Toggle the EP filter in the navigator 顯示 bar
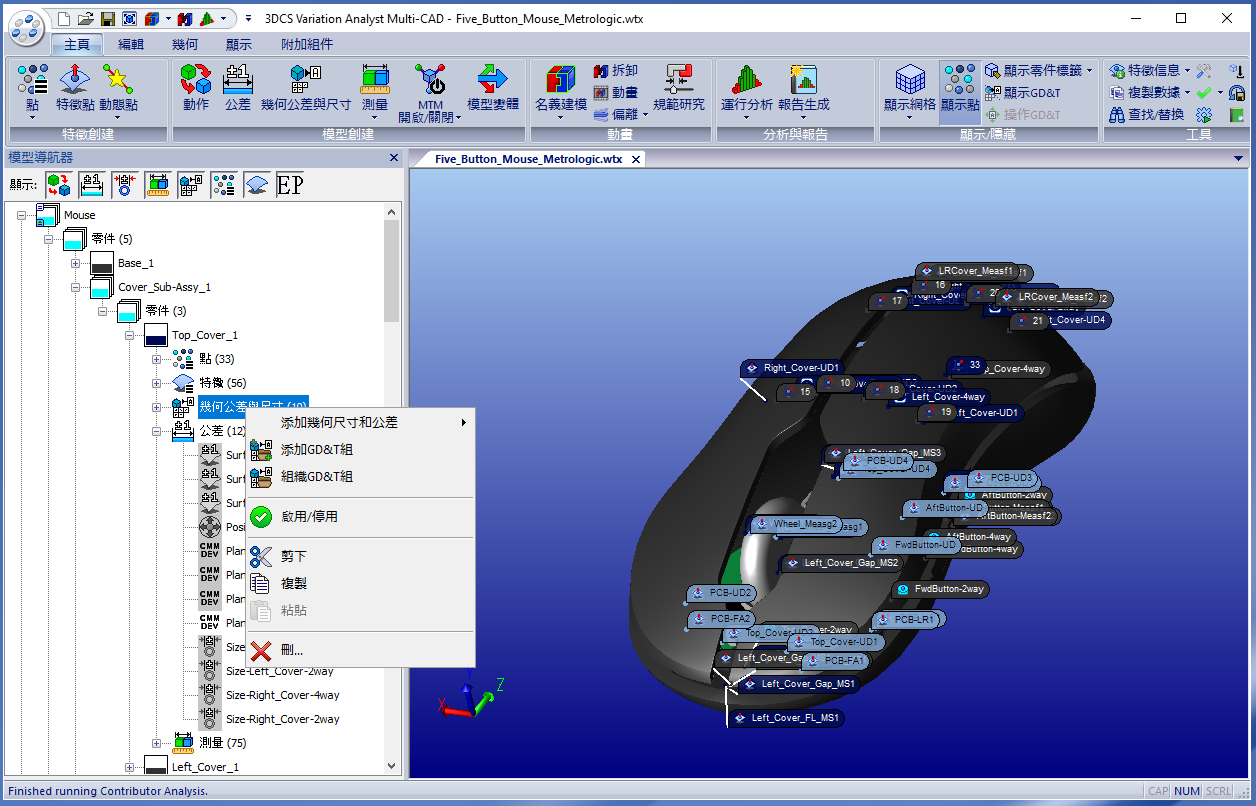 (x=290, y=185)
